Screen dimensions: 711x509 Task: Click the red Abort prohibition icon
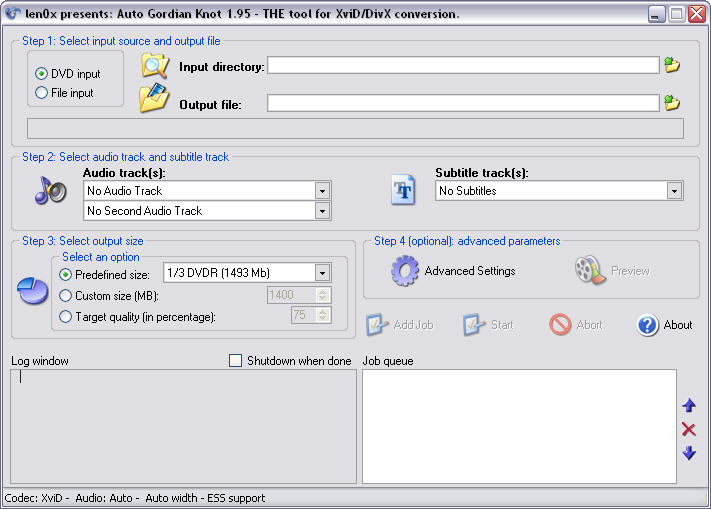(560, 325)
